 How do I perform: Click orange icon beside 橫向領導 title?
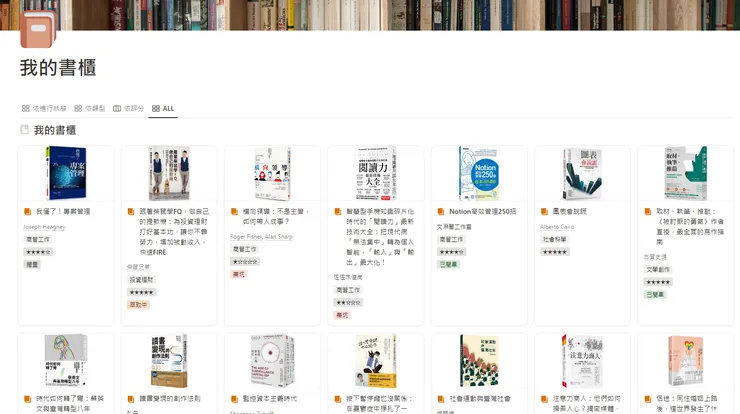coord(234,211)
